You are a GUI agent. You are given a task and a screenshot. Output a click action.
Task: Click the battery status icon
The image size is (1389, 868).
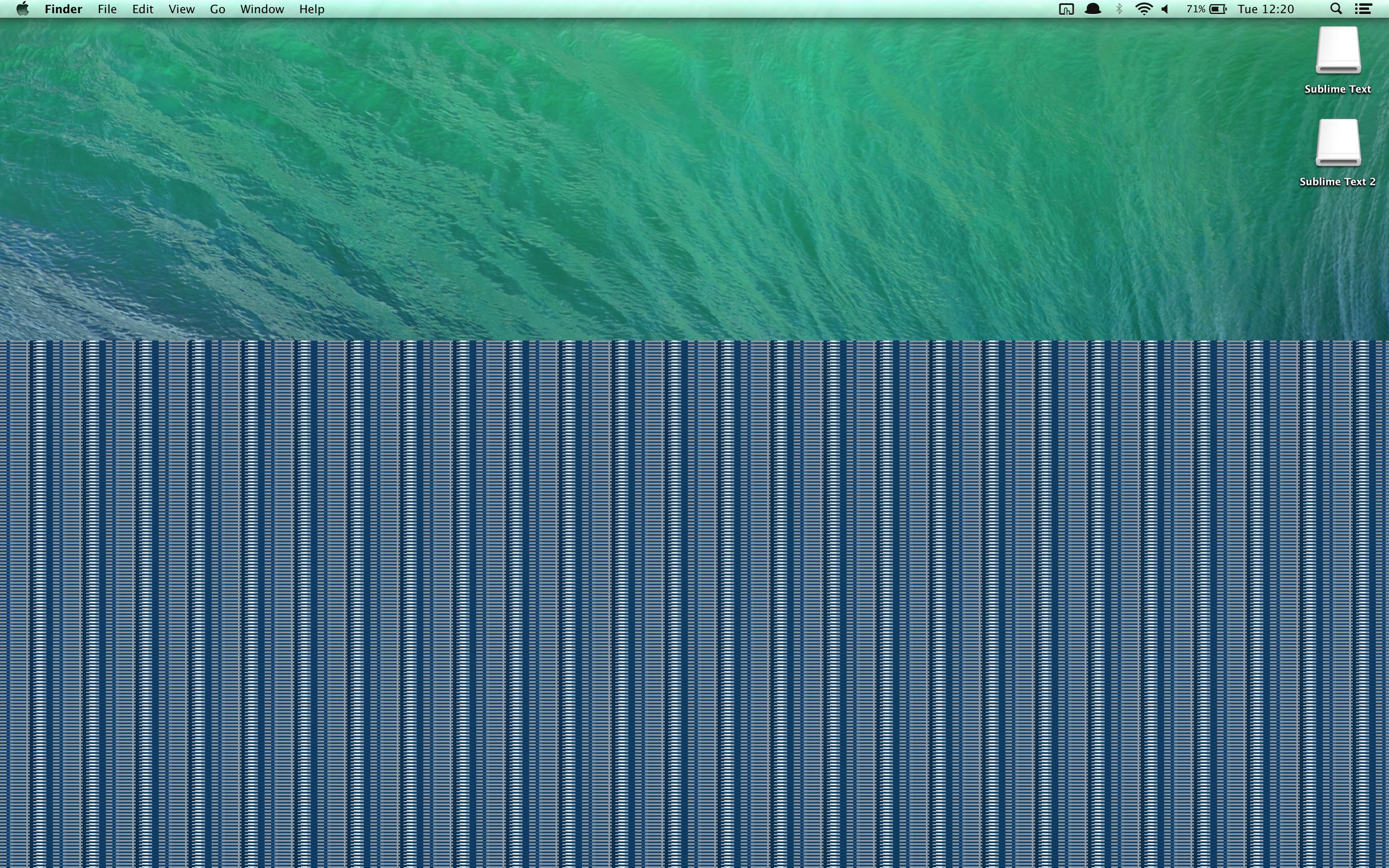[1218, 9]
